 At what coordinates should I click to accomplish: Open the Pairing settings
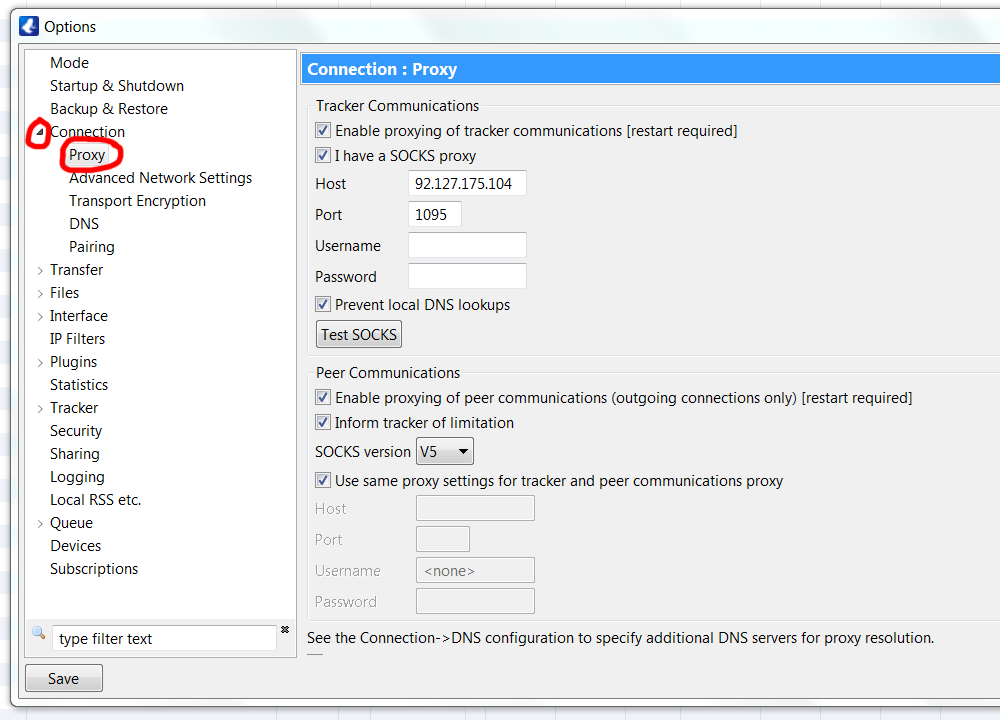pos(92,247)
